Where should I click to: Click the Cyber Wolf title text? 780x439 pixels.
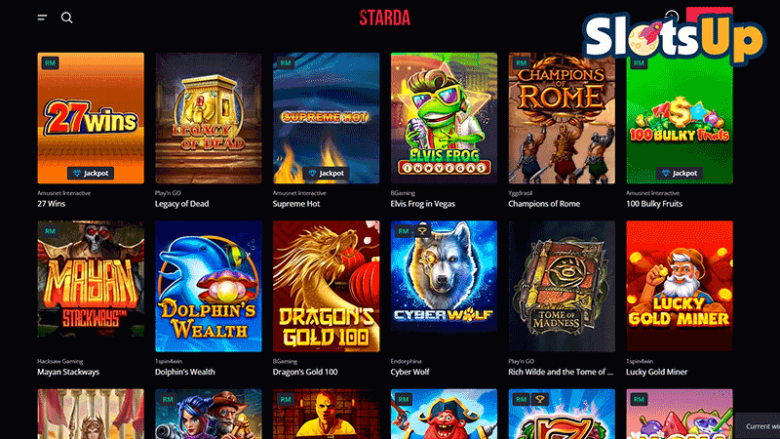410,372
